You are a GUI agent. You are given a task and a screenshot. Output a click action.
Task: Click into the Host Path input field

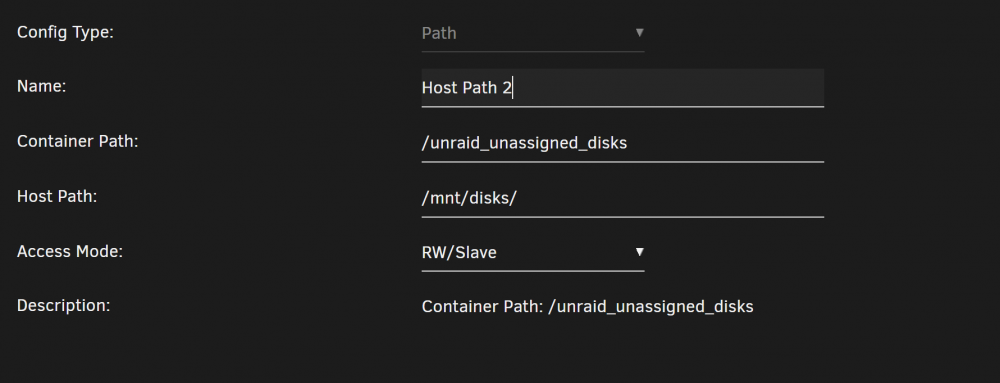(622, 198)
